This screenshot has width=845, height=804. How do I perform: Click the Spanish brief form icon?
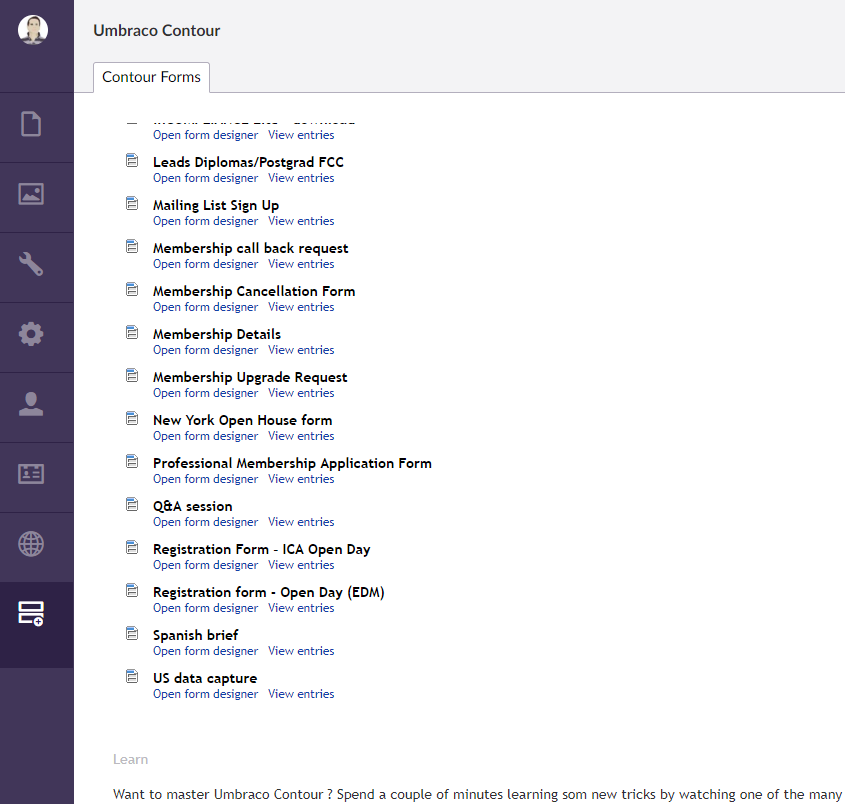point(132,634)
